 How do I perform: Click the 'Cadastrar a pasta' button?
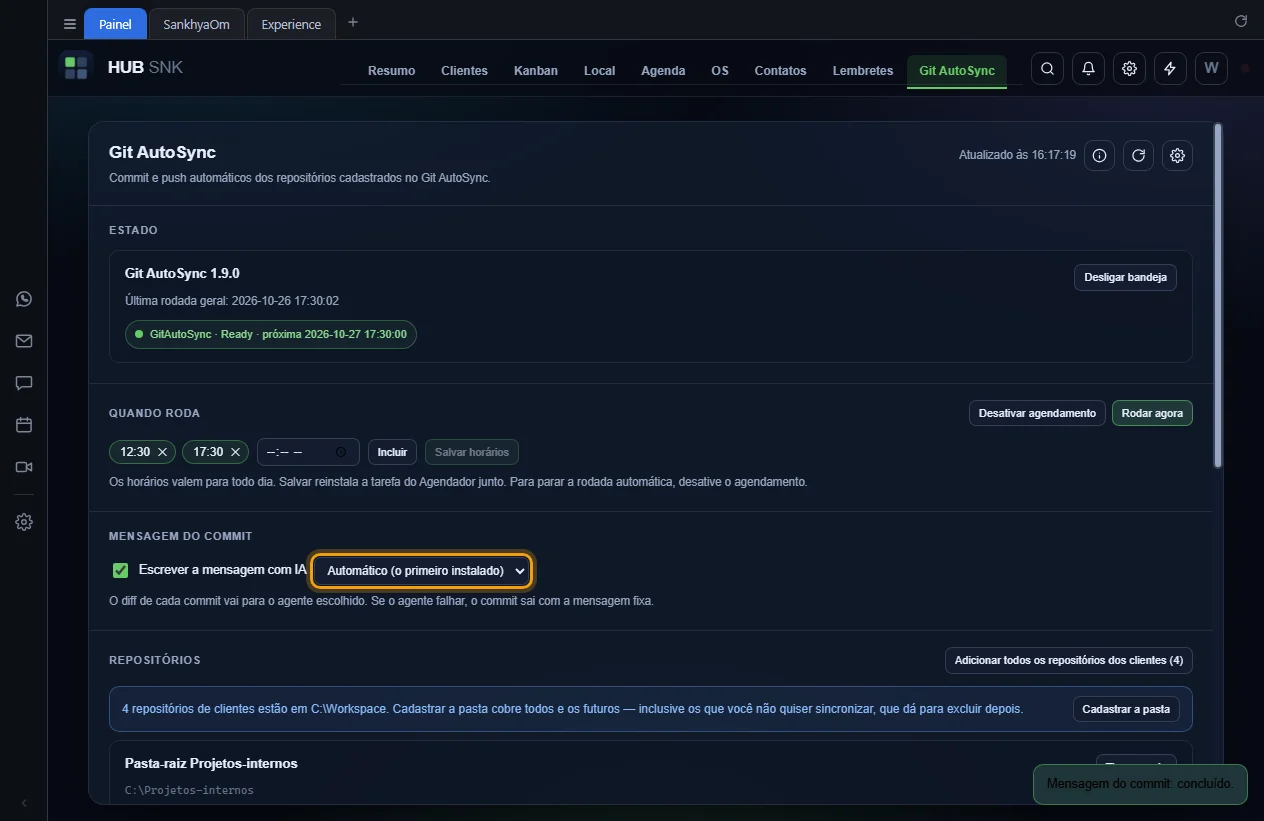[x=1126, y=709]
